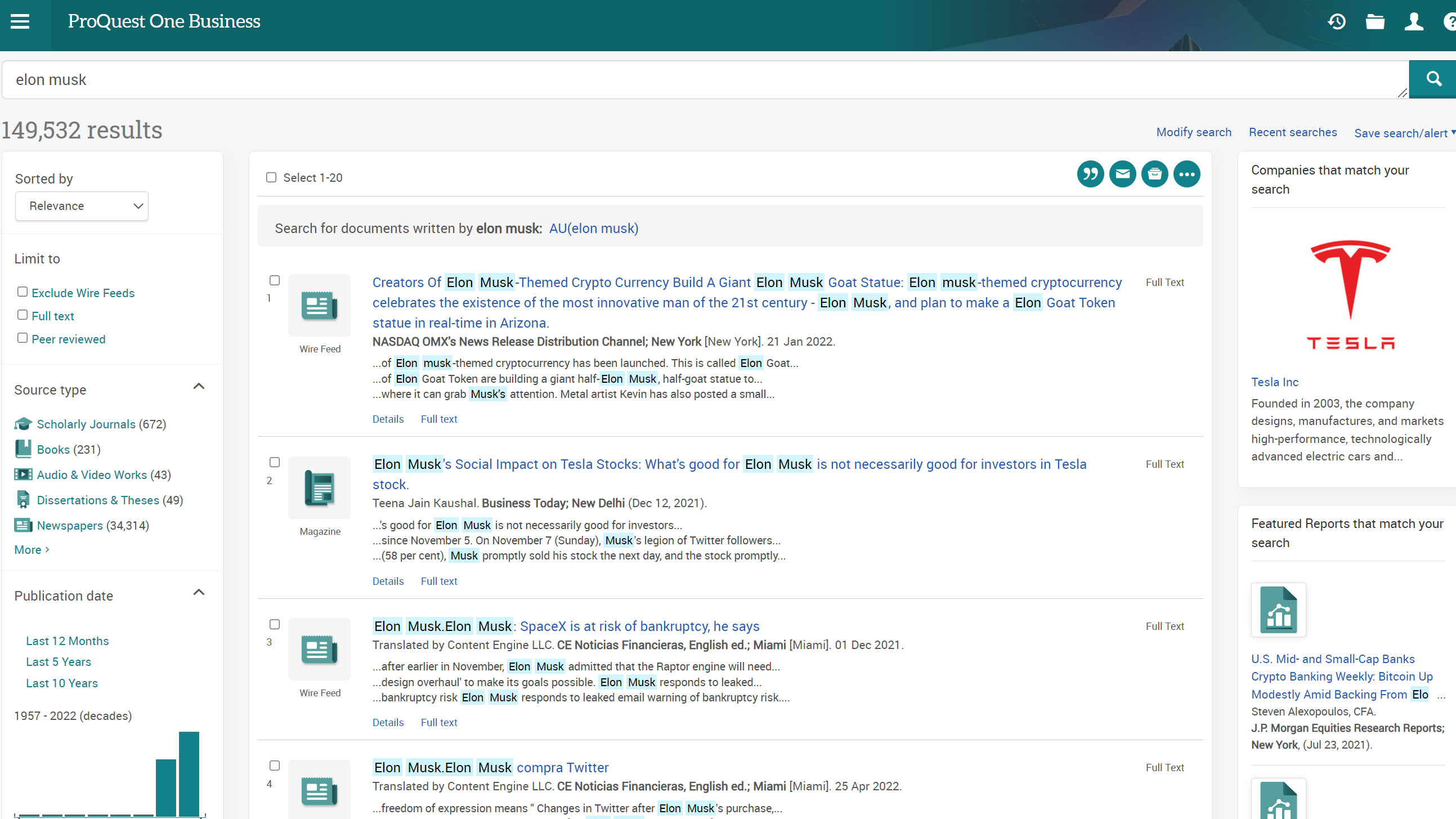Open the My Research folder icon

(1375, 21)
